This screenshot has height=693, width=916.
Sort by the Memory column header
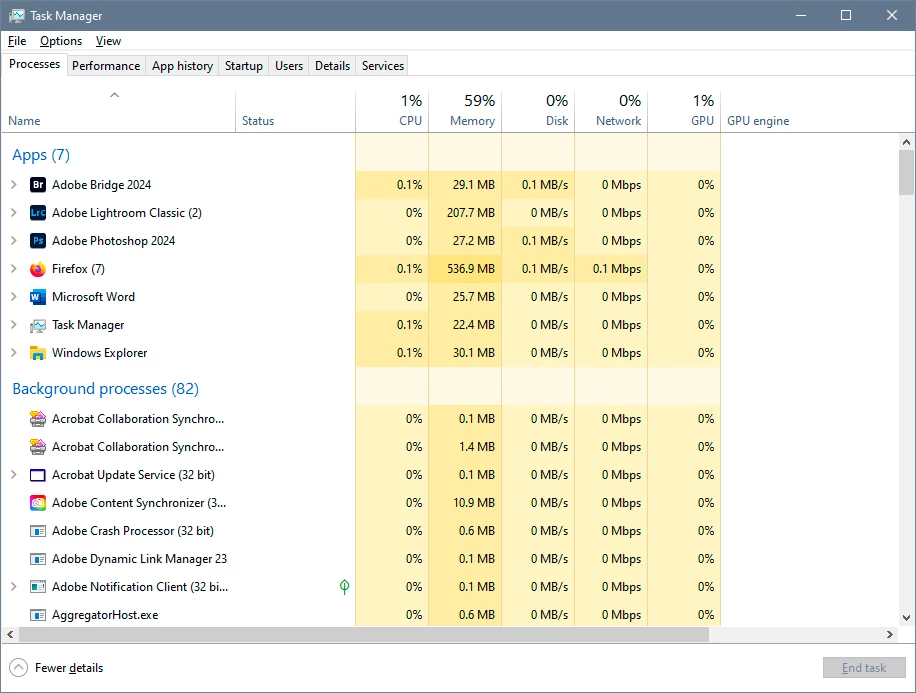(x=465, y=112)
